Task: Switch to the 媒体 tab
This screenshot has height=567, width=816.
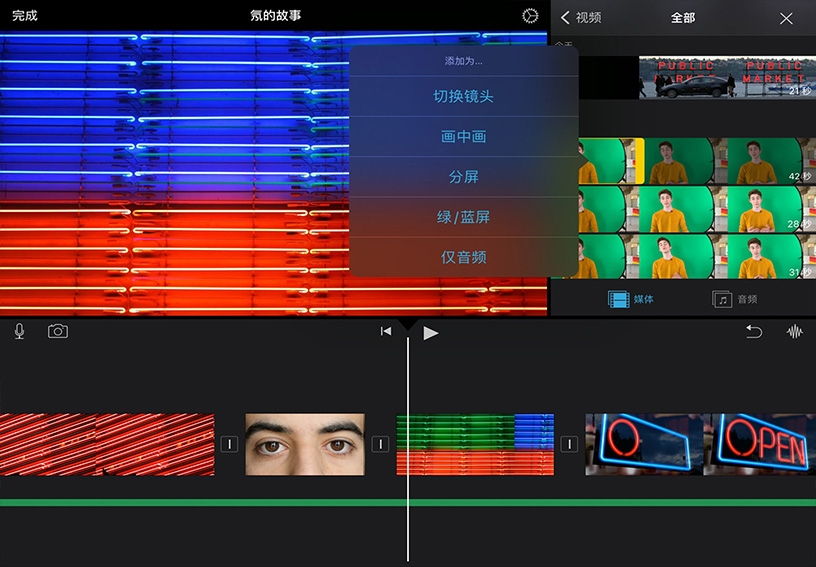Action: tap(631, 299)
